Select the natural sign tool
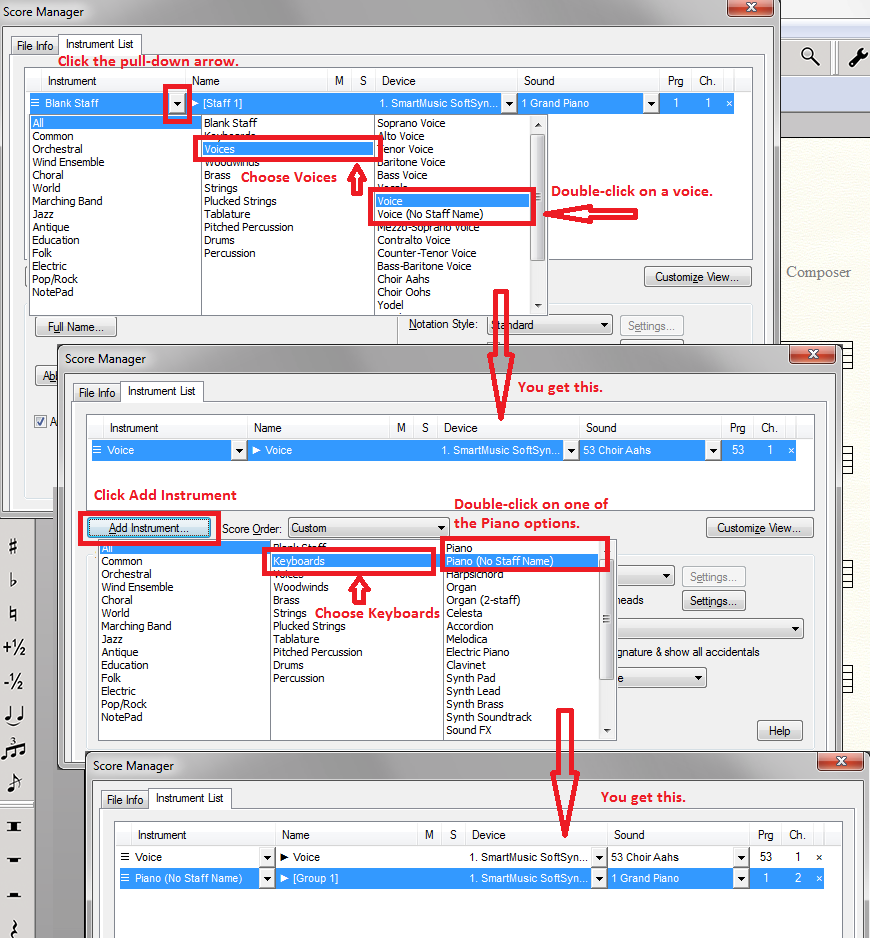This screenshot has width=870, height=938. [13, 613]
